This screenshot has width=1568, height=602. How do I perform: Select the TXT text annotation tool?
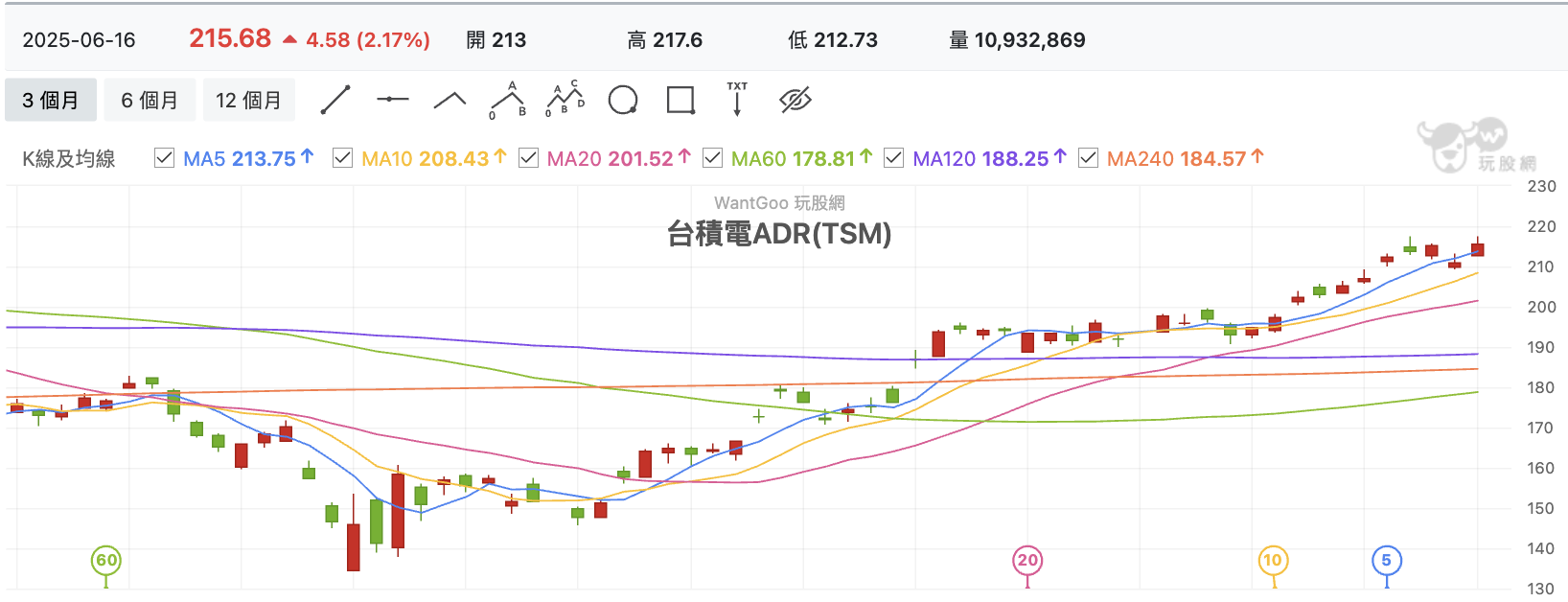click(x=737, y=100)
